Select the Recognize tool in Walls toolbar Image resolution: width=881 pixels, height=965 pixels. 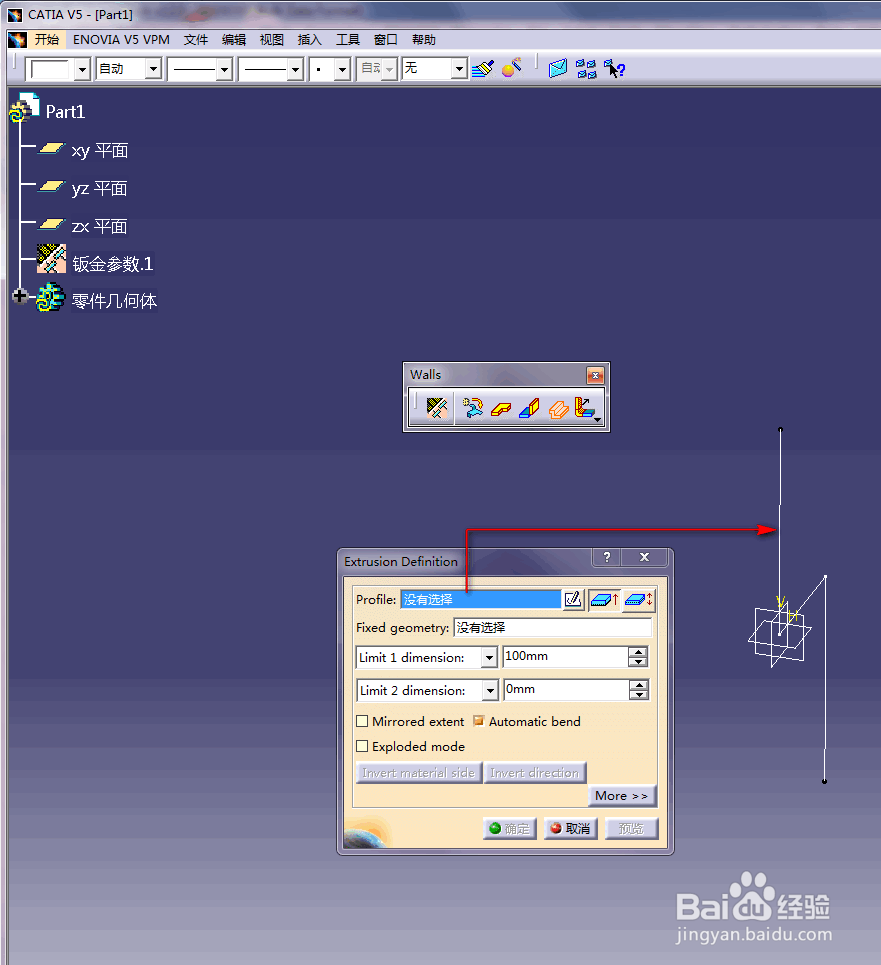click(x=472, y=407)
